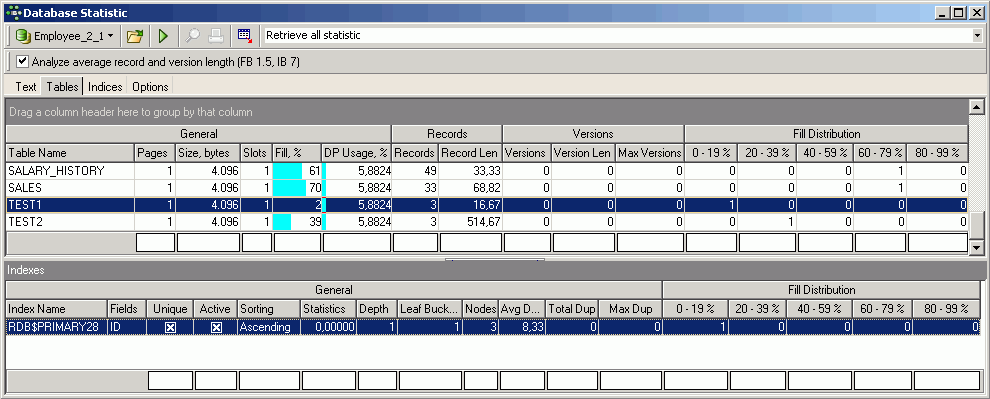
Task: Click the Max Versions column header
Action: click(x=650, y=153)
